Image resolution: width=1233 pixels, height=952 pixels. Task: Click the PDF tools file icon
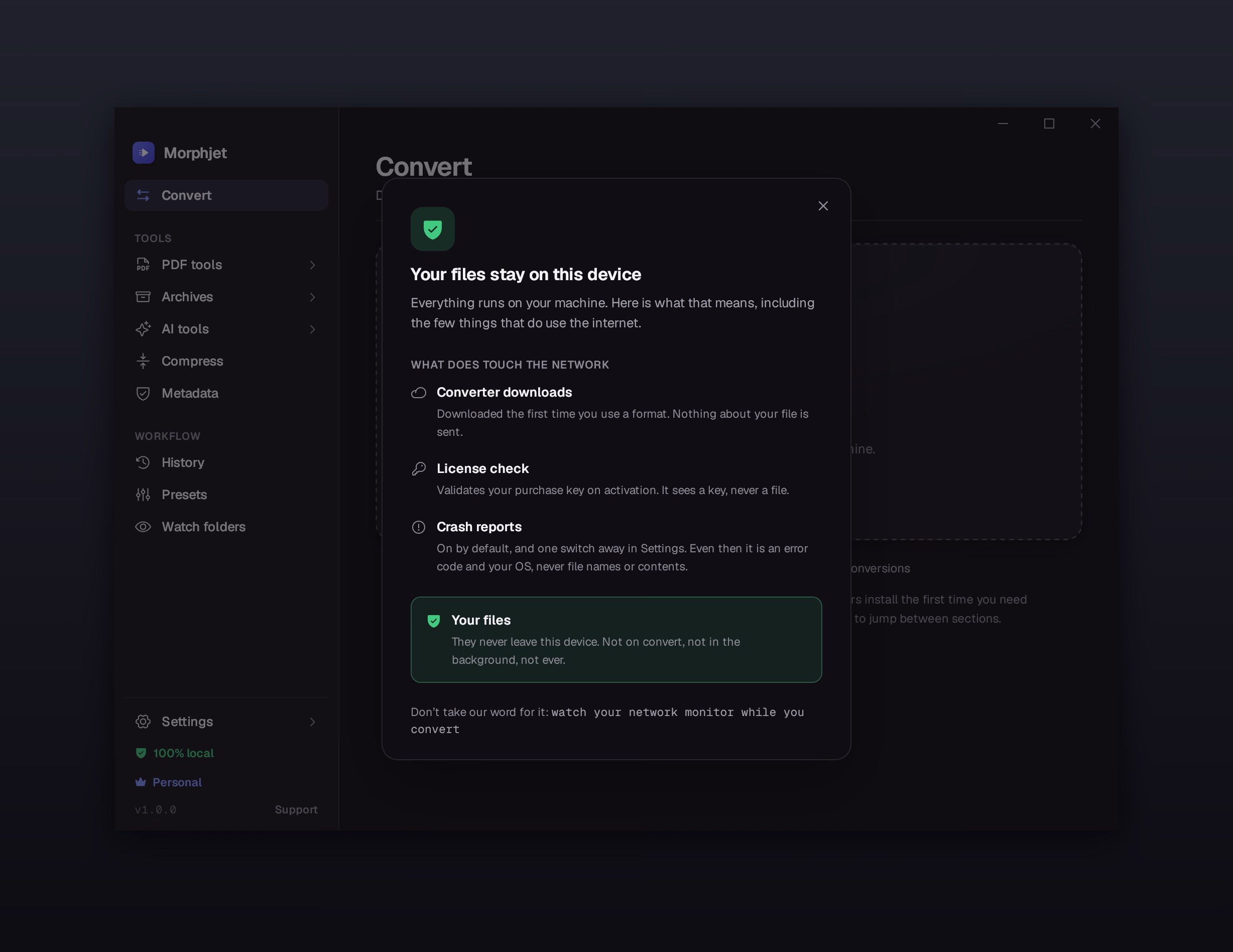point(143,264)
